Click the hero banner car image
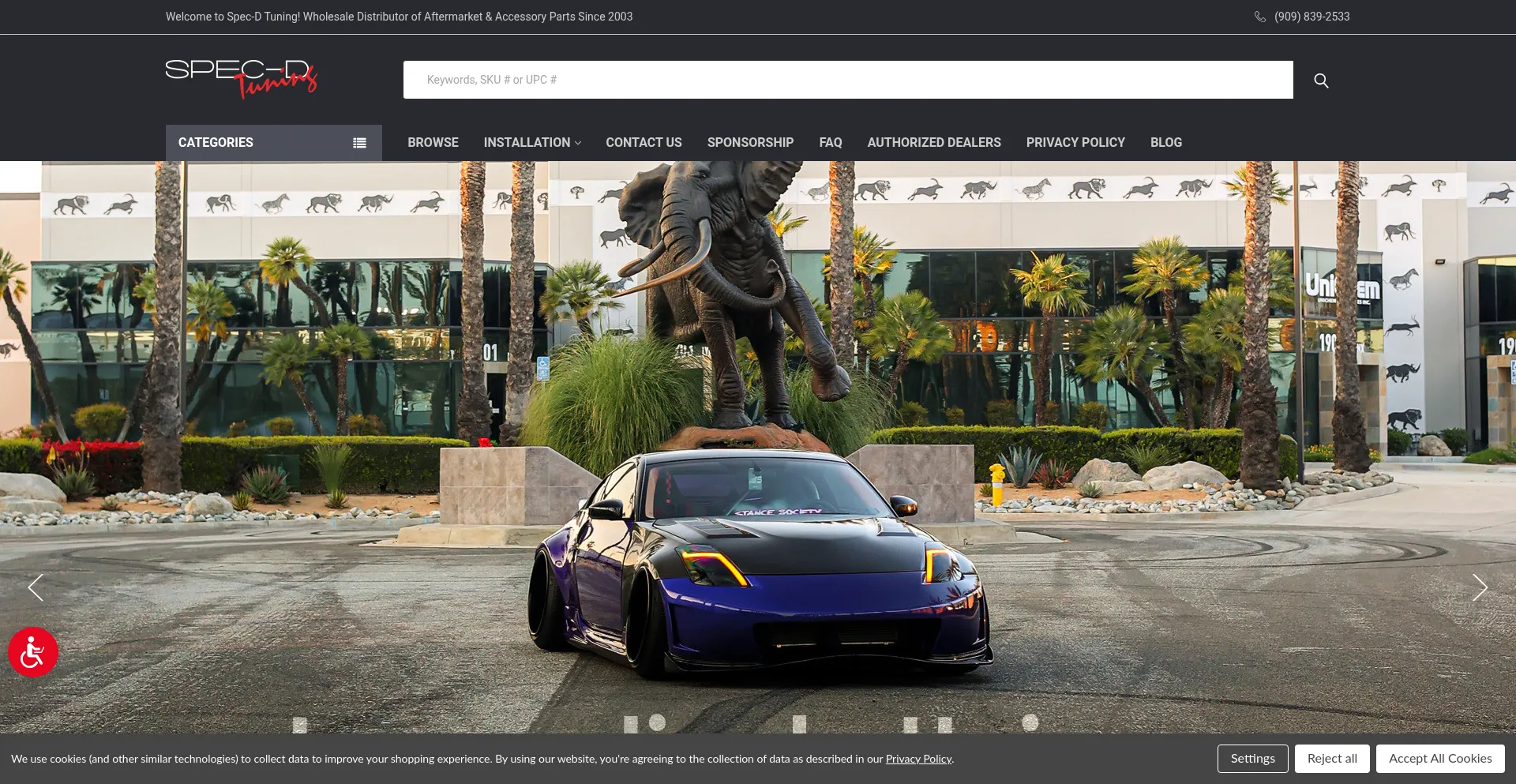The image size is (1516, 784). coord(758,447)
